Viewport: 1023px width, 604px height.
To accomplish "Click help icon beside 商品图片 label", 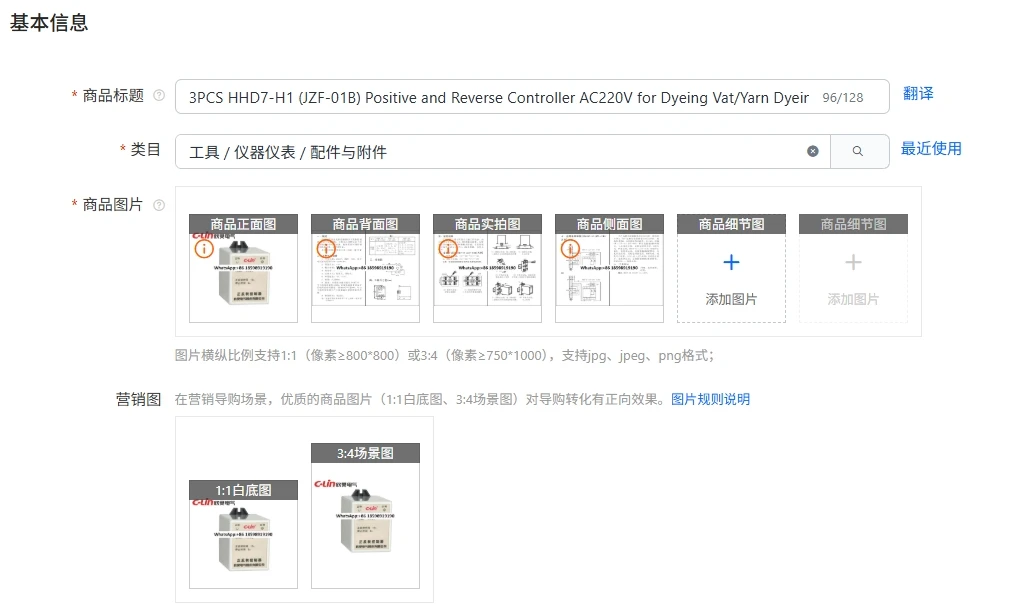I will click(159, 205).
